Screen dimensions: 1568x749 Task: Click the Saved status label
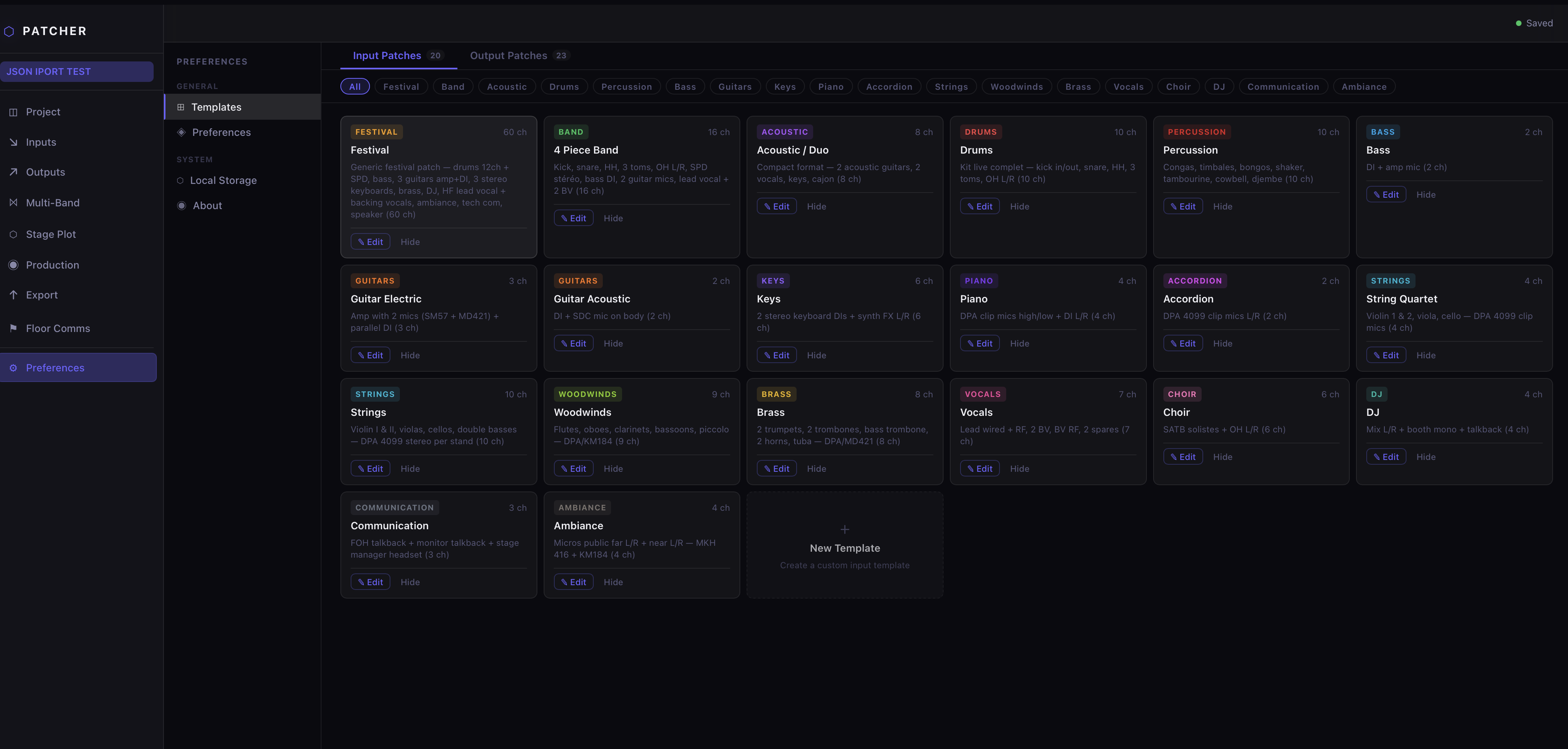pyautogui.click(x=1539, y=23)
